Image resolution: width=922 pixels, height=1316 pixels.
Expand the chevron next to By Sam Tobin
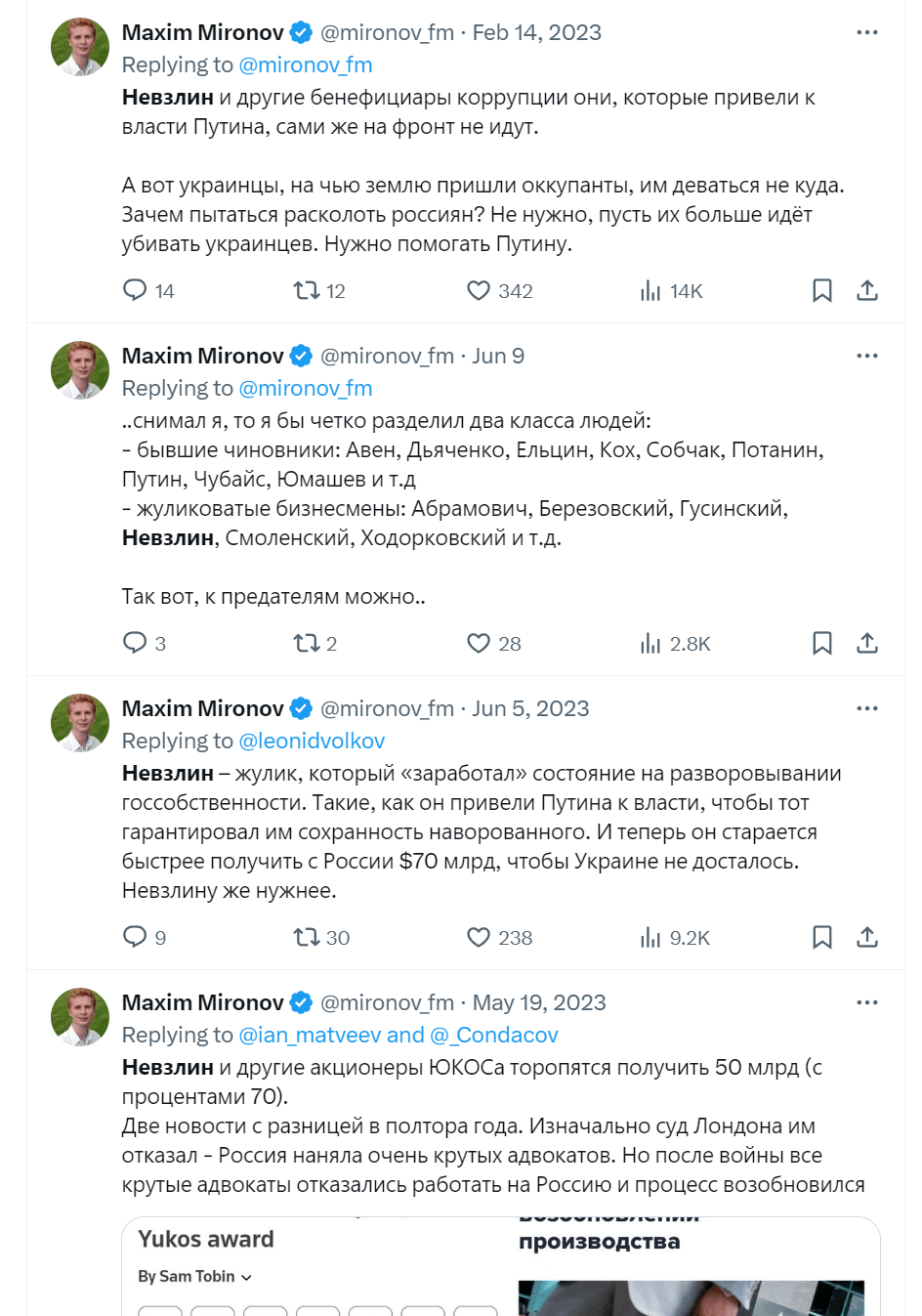244,1276
